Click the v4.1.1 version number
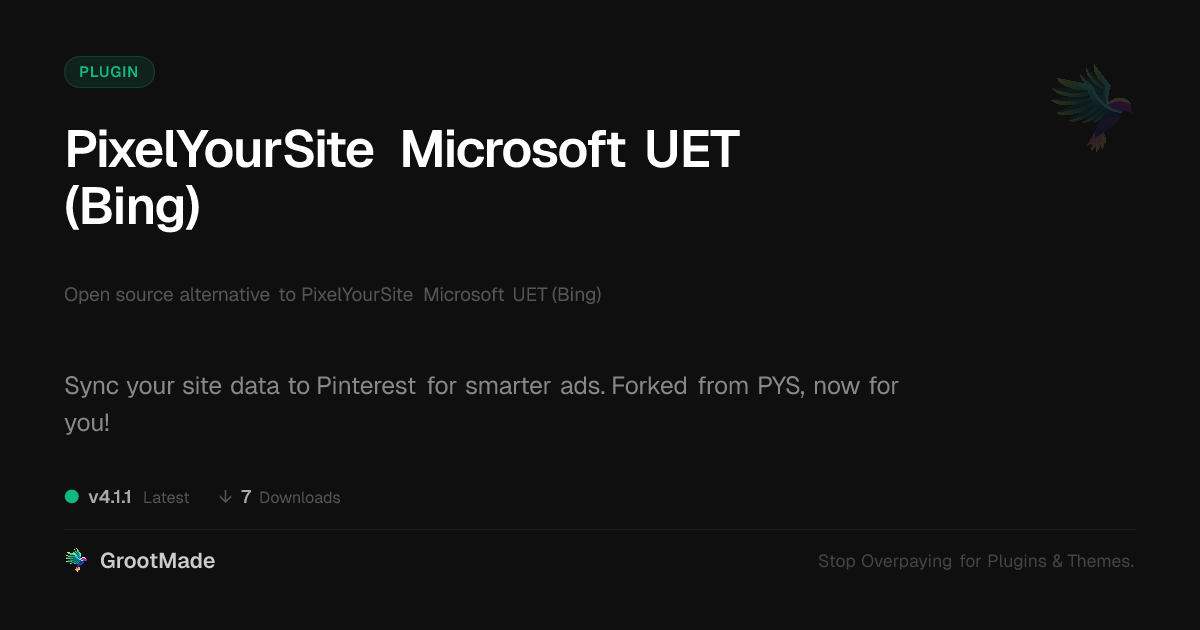Viewport: 1200px width, 630px height. point(110,497)
